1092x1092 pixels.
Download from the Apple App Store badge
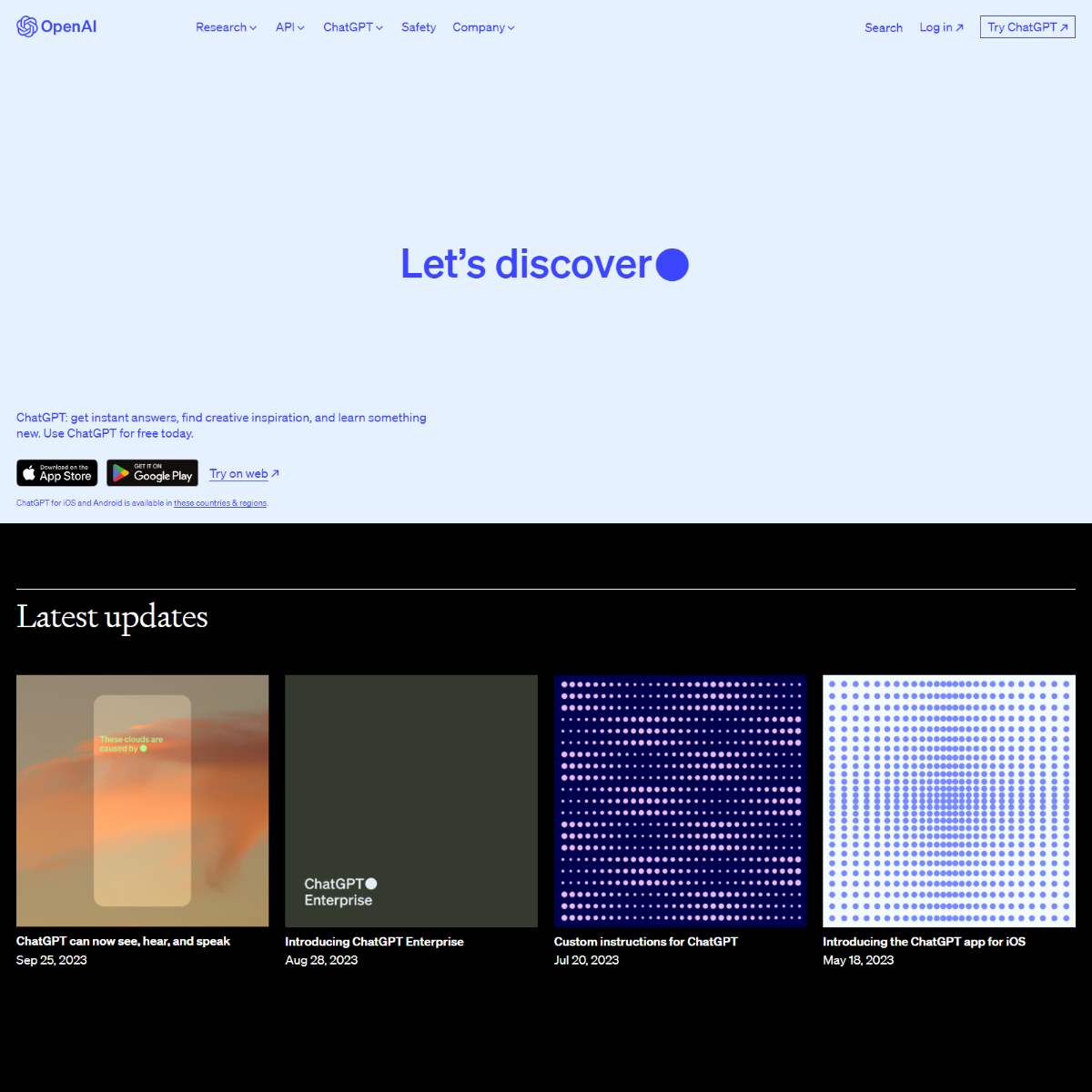(x=56, y=473)
